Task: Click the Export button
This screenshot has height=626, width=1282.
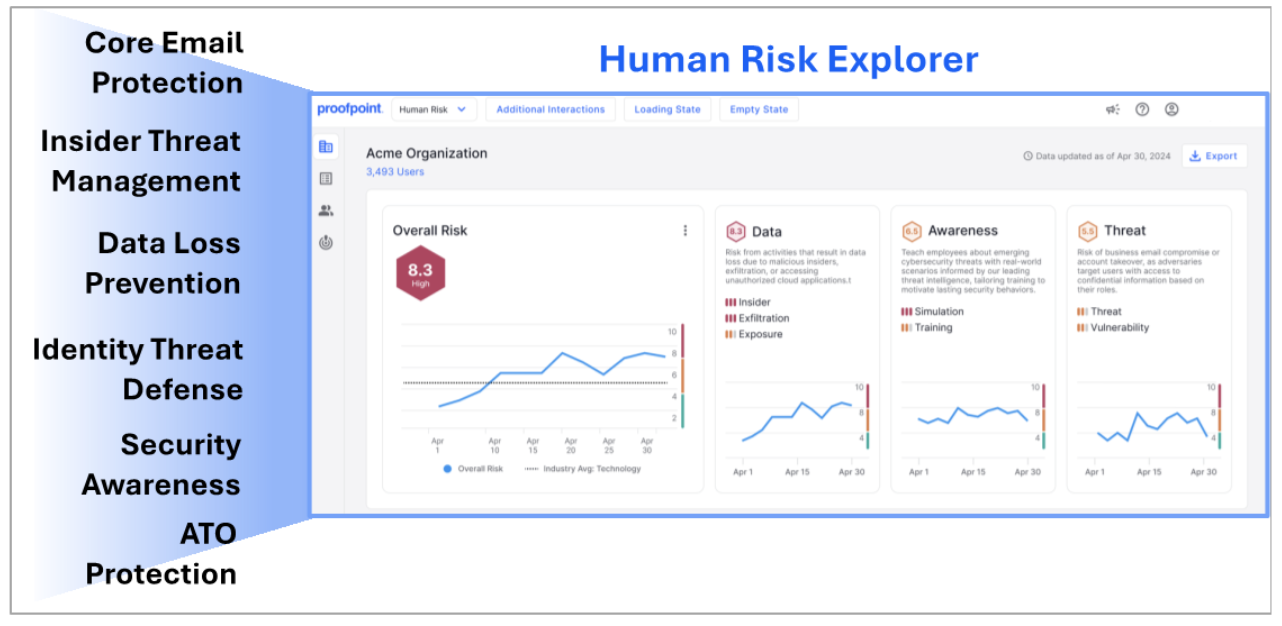Action: tap(1213, 156)
